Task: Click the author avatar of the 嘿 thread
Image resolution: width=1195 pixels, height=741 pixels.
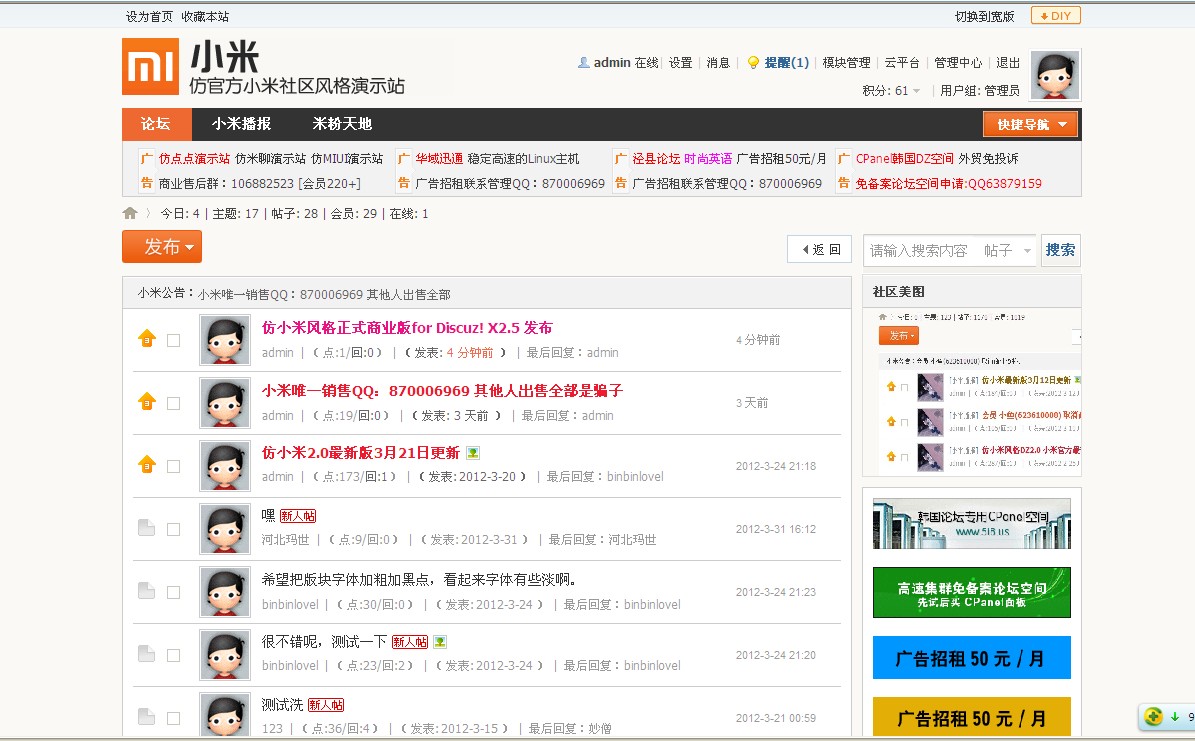Action: tap(225, 528)
